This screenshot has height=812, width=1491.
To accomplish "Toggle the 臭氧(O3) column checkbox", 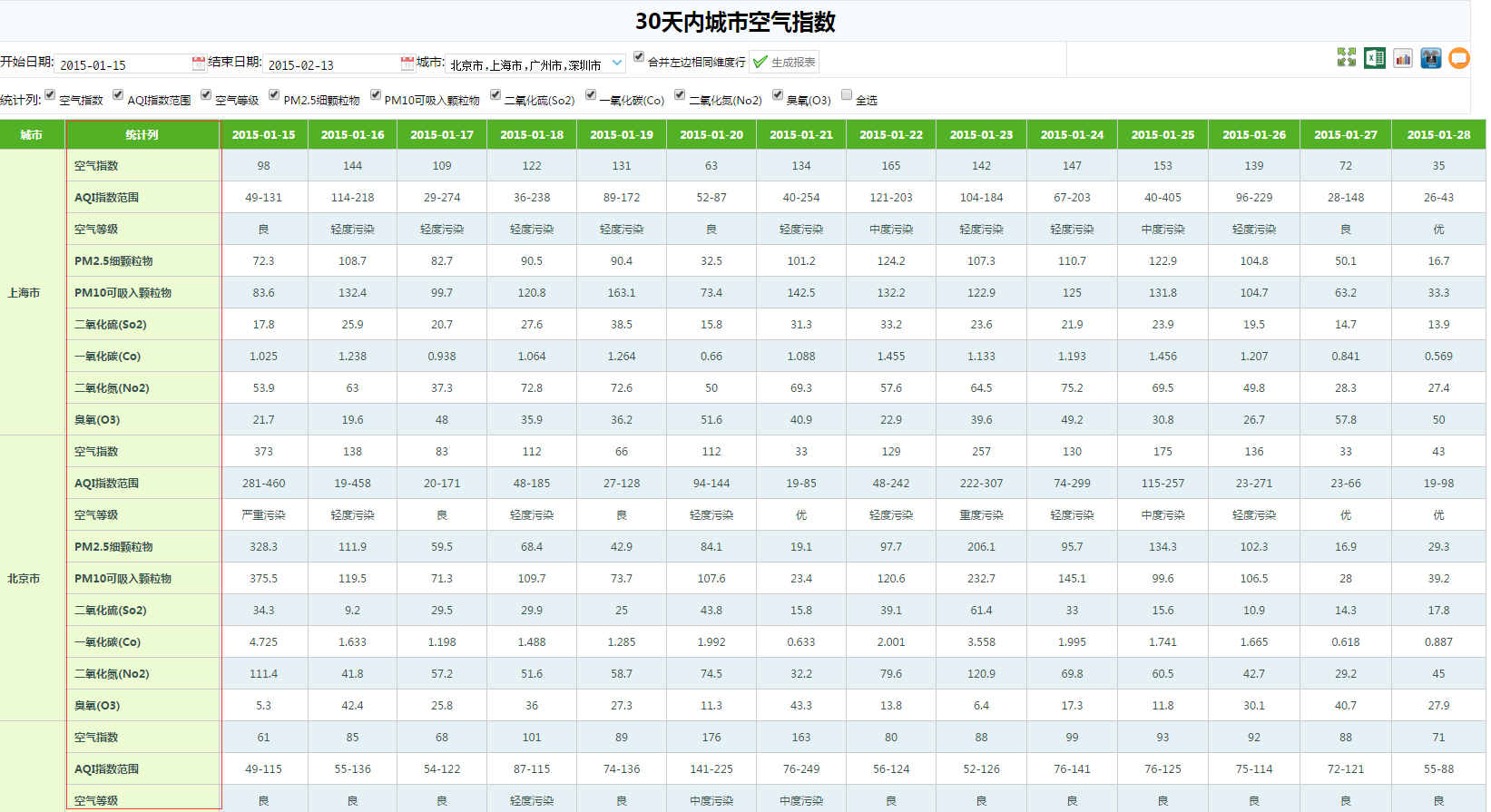I will click(778, 94).
